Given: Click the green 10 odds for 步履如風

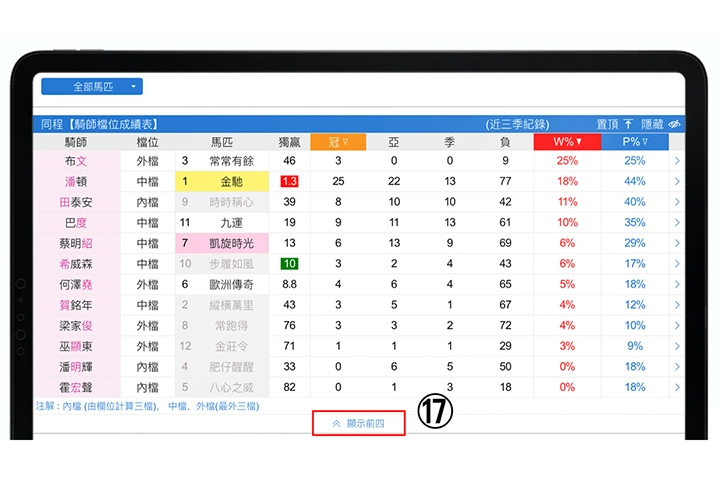Looking at the screenshot, I should [289, 264].
